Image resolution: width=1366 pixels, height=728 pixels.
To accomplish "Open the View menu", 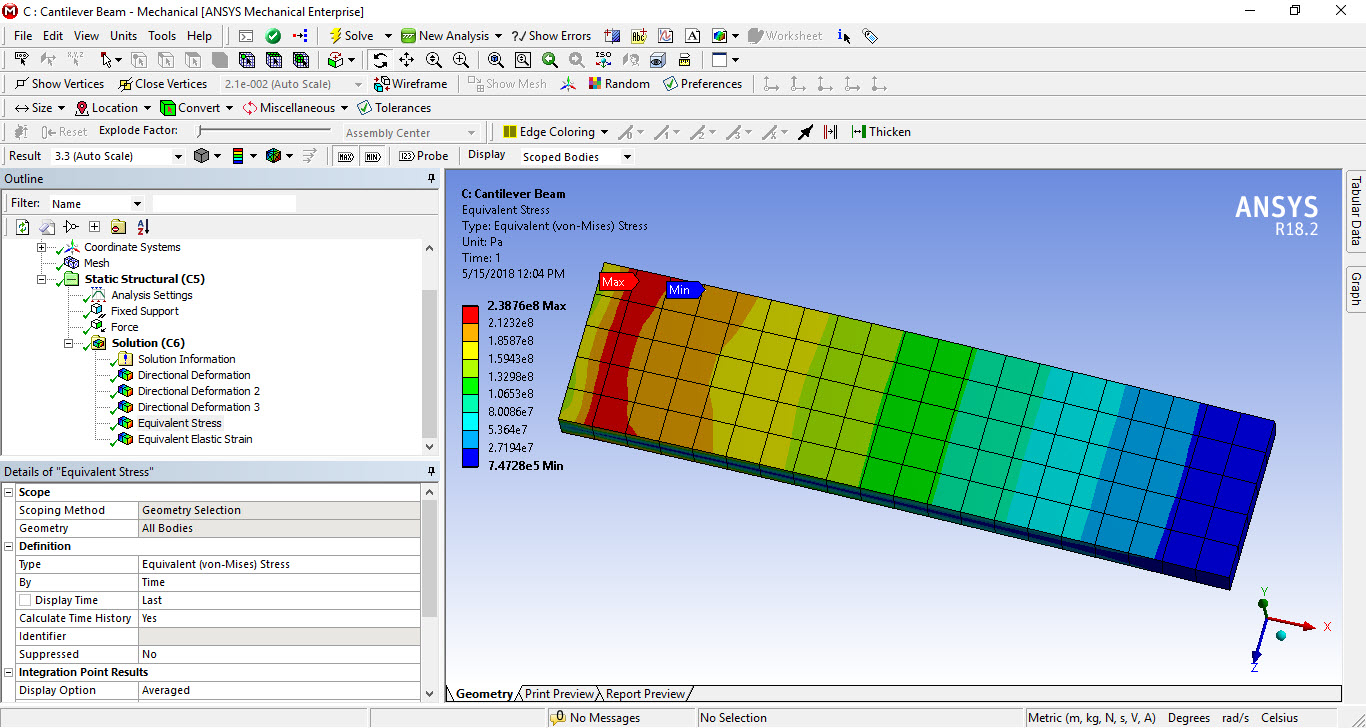I will (x=87, y=36).
